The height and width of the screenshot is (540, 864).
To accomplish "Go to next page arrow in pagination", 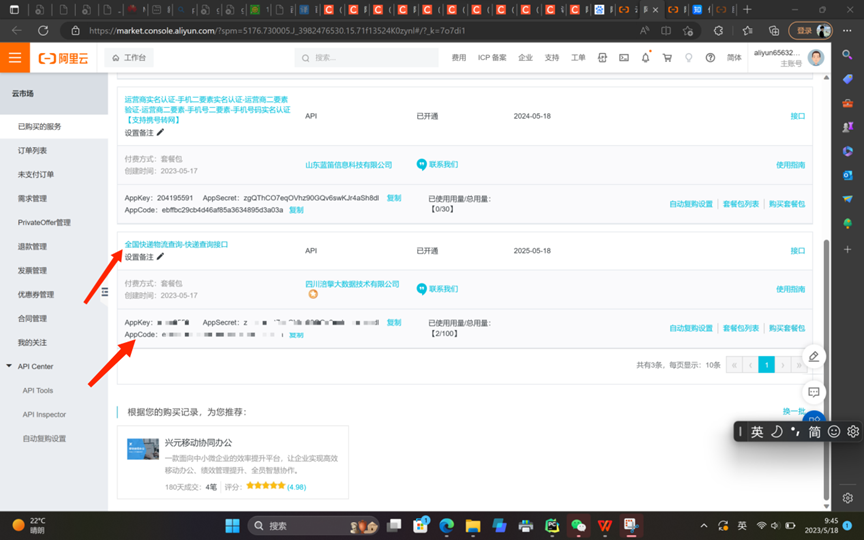I will point(782,365).
